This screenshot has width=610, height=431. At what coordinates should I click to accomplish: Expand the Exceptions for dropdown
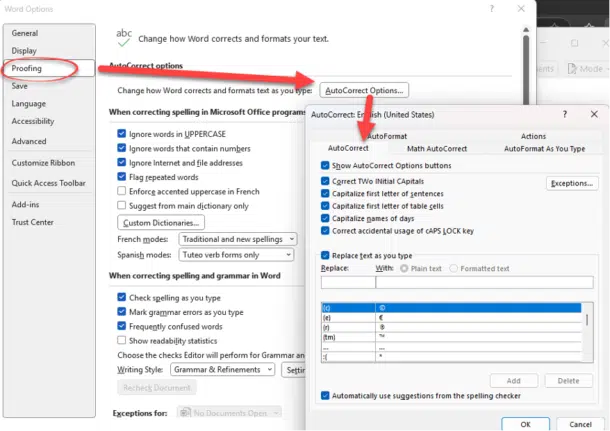tap(229, 413)
